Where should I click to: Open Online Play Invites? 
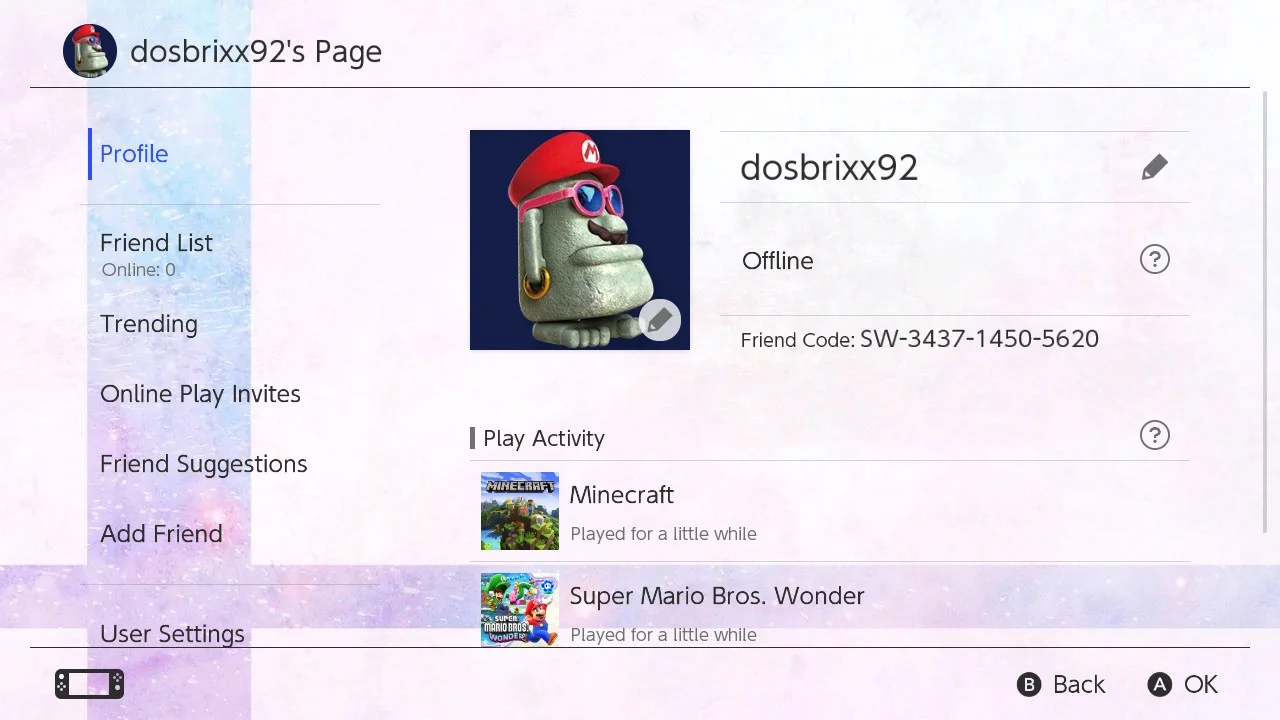(x=200, y=394)
